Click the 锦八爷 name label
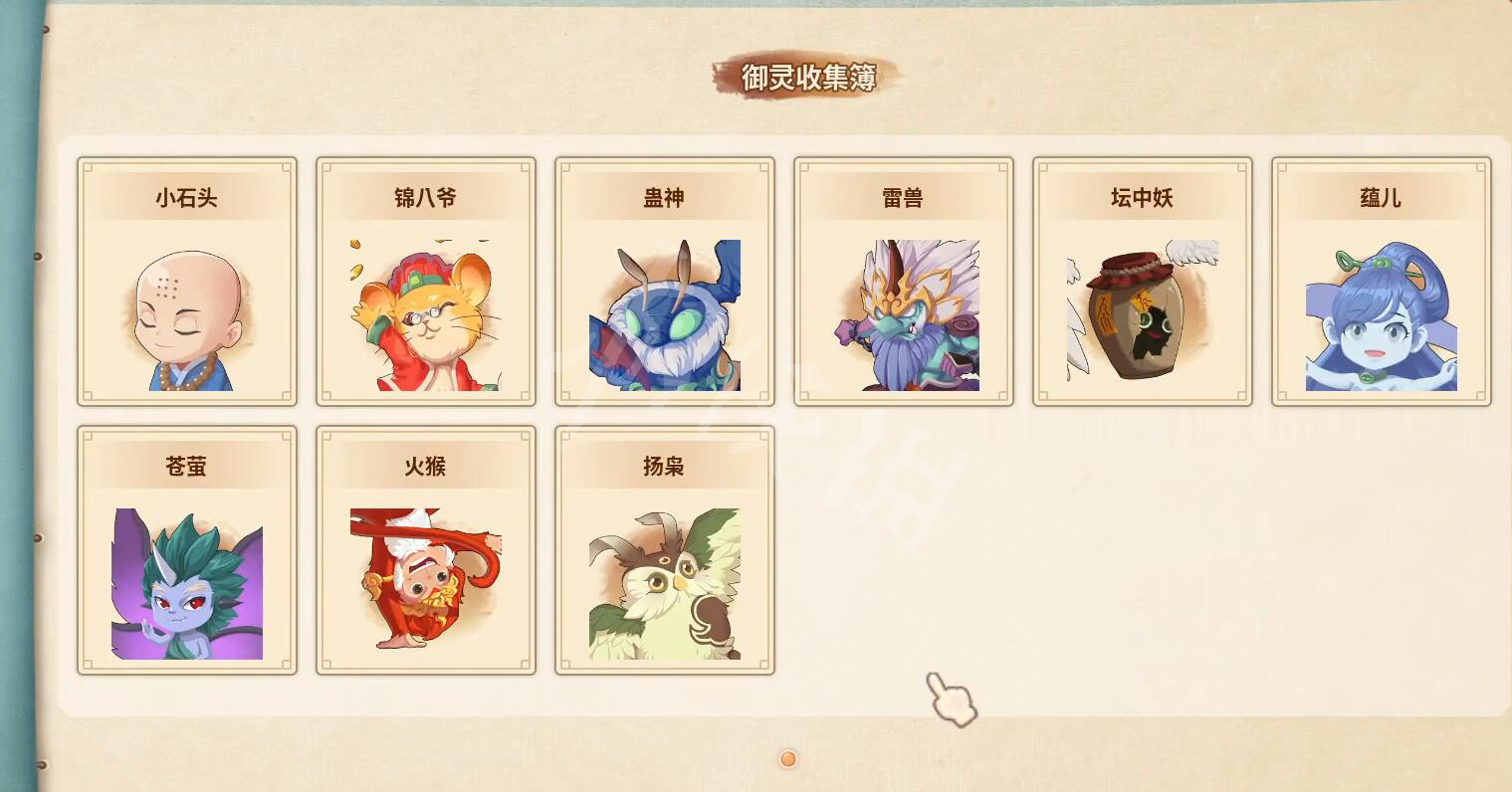1512x792 pixels. point(425,197)
